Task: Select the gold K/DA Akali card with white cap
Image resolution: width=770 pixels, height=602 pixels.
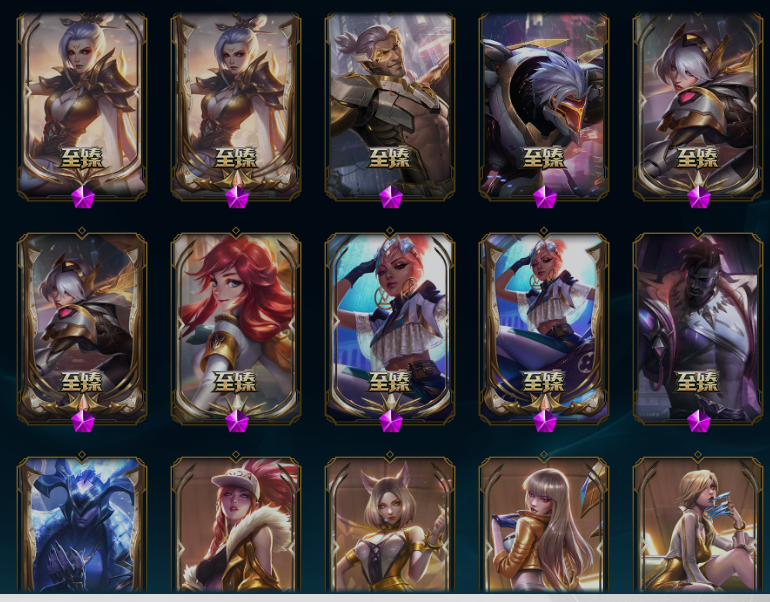Action: [x=236, y=524]
